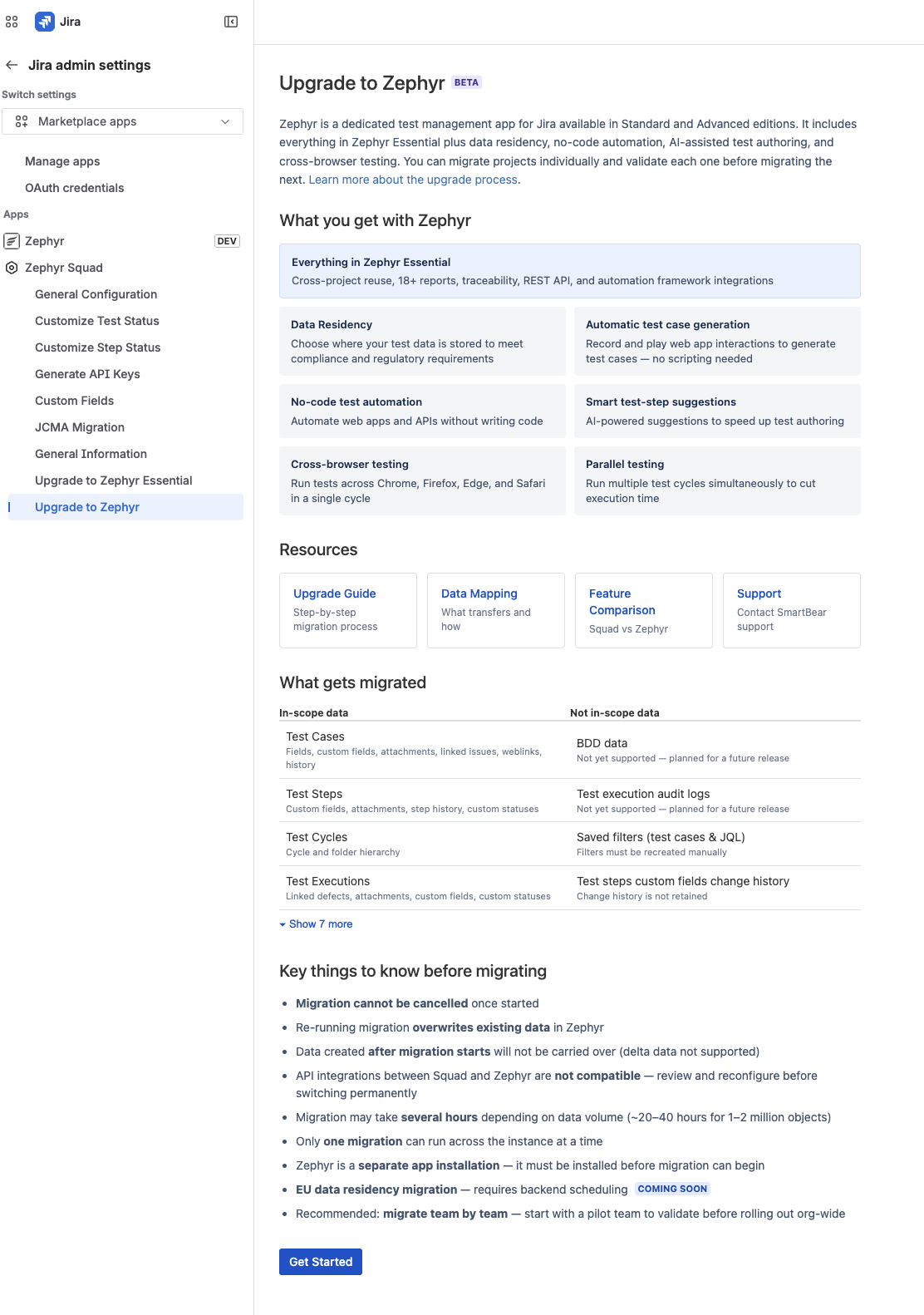The height and width of the screenshot is (1315, 924).
Task: Click the Test Cycles table row
Action: pyautogui.click(x=425, y=844)
